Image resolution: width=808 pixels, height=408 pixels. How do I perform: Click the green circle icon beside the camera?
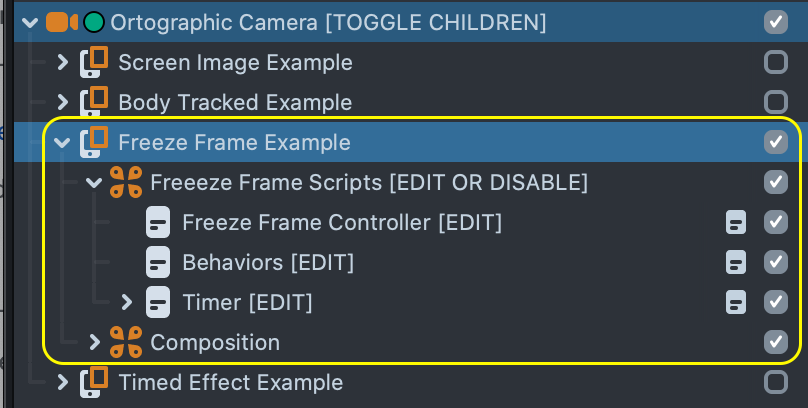click(94, 22)
